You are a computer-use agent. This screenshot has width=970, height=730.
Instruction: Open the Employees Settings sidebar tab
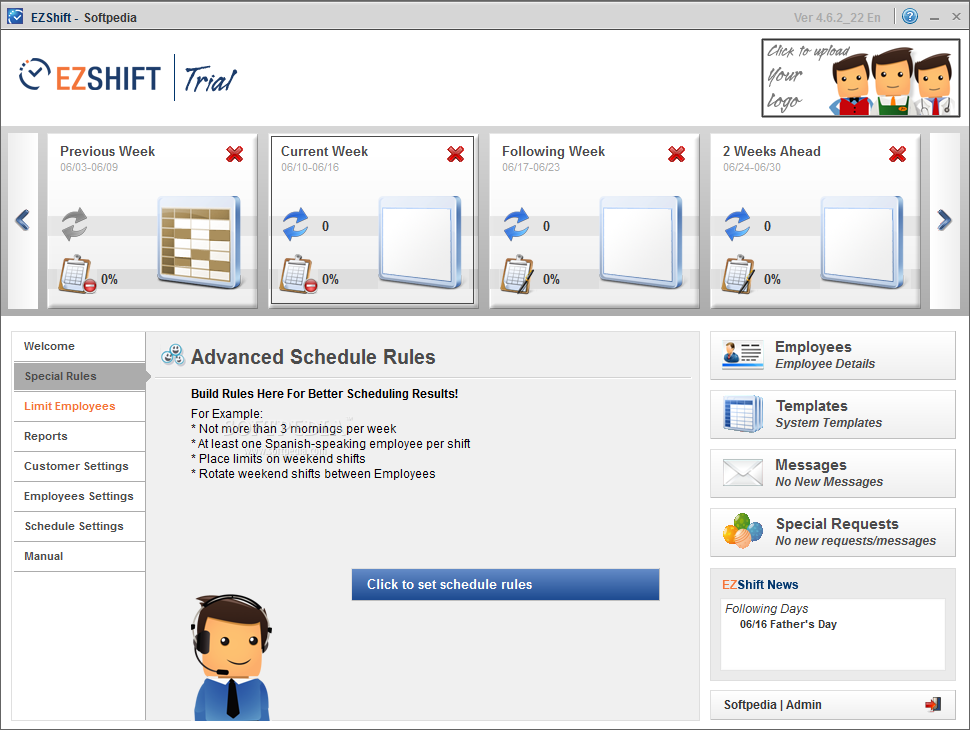pyautogui.click(x=79, y=496)
